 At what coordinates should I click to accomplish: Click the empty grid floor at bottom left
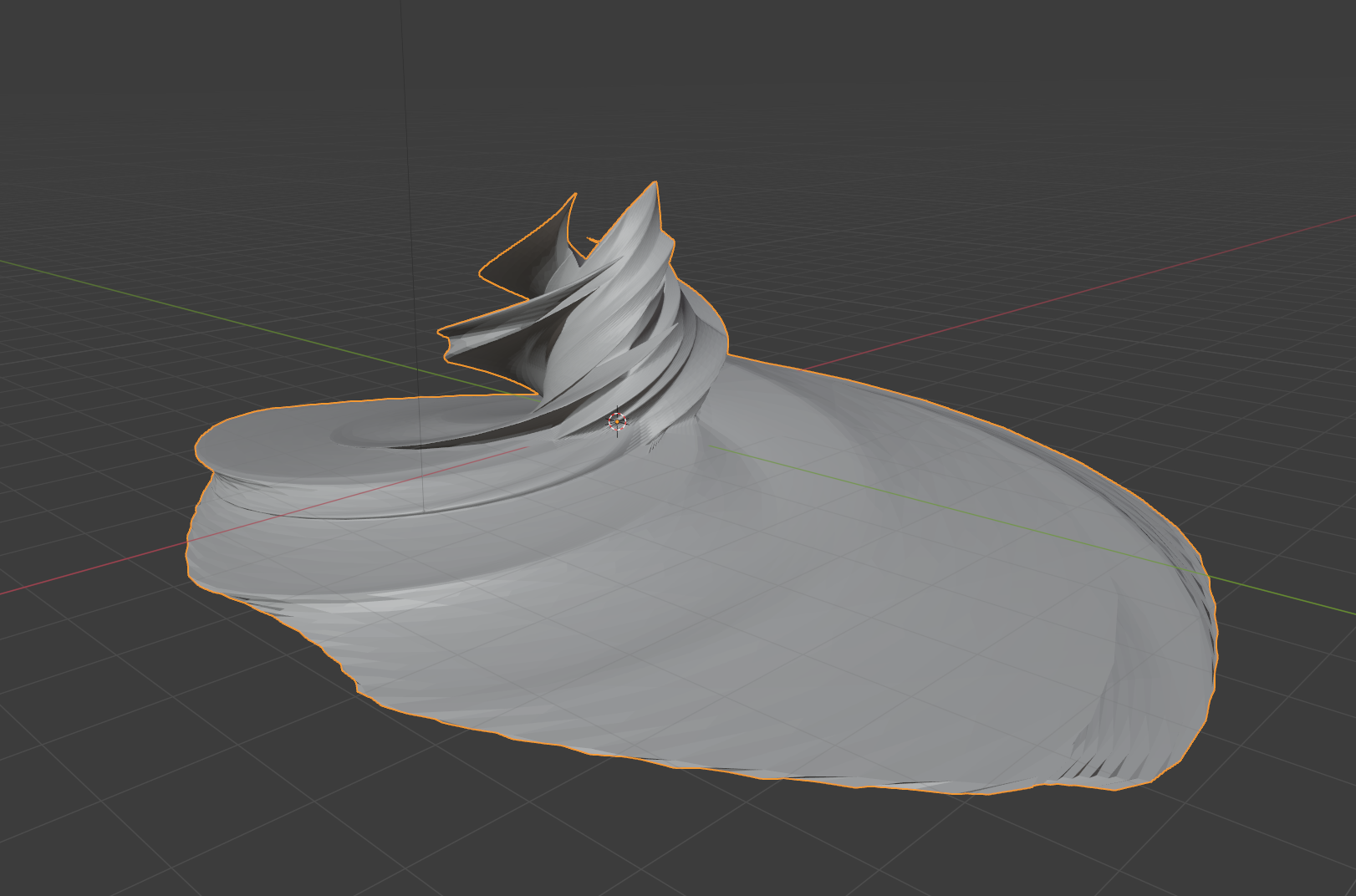click(125, 794)
